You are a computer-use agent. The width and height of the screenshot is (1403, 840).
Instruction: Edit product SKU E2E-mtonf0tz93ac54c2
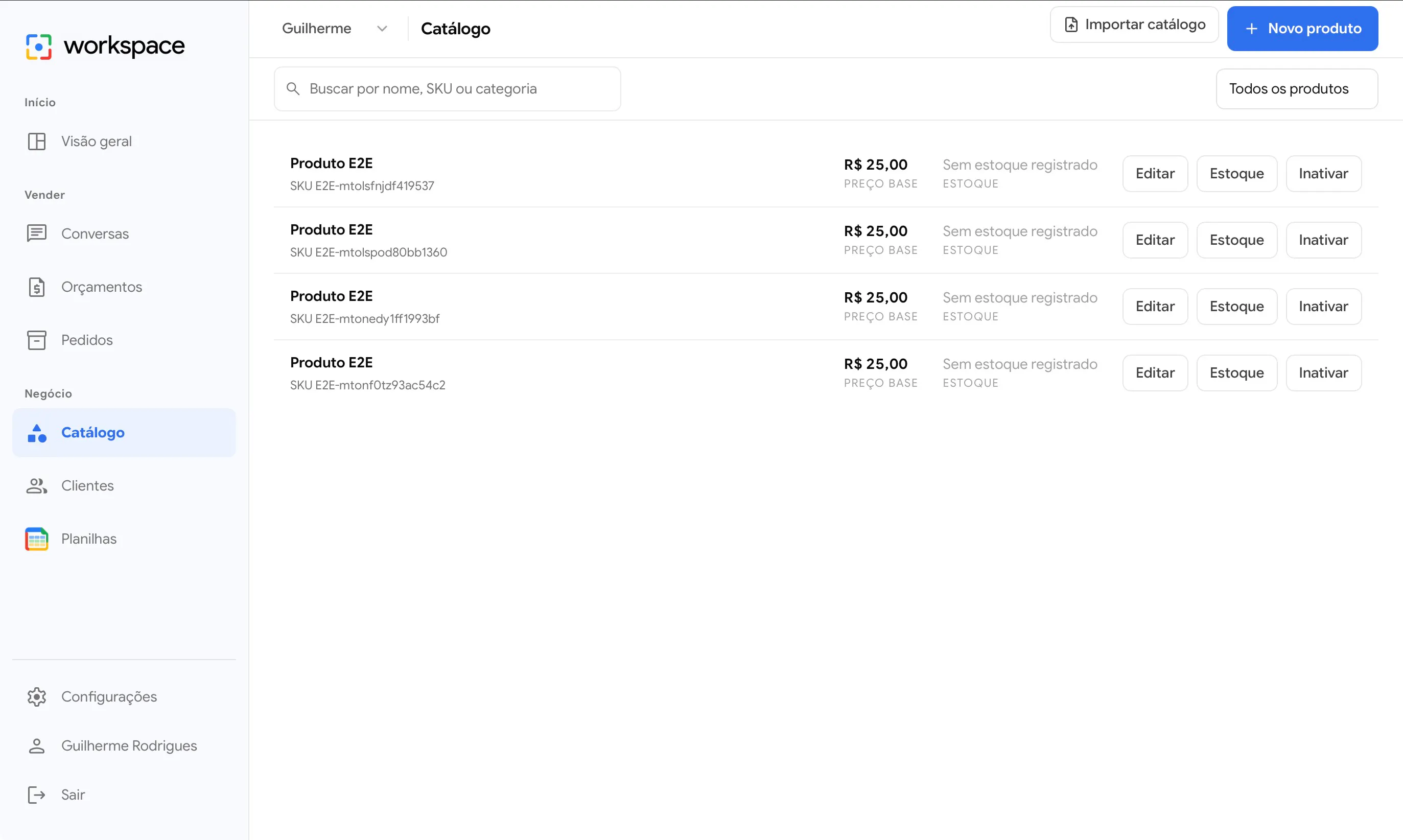pyautogui.click(x=1155, y=373)
